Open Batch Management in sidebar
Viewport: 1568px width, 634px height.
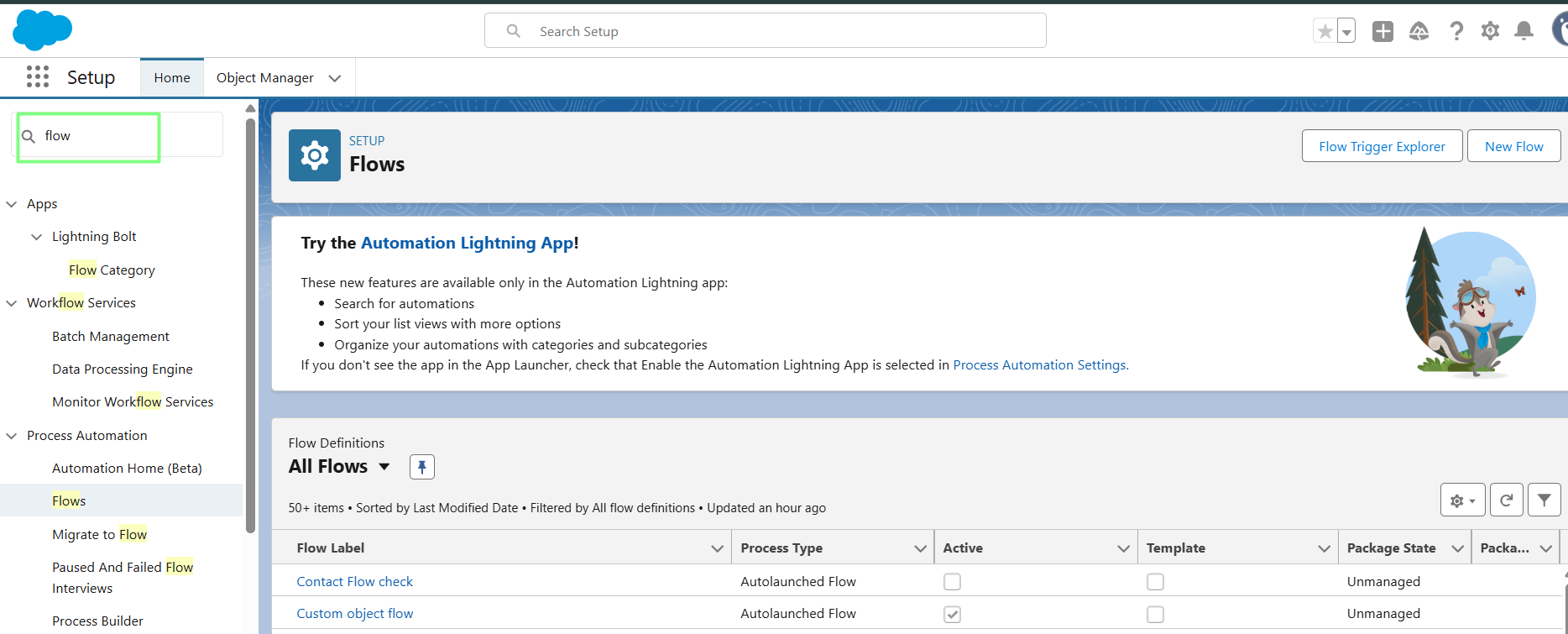111,336
